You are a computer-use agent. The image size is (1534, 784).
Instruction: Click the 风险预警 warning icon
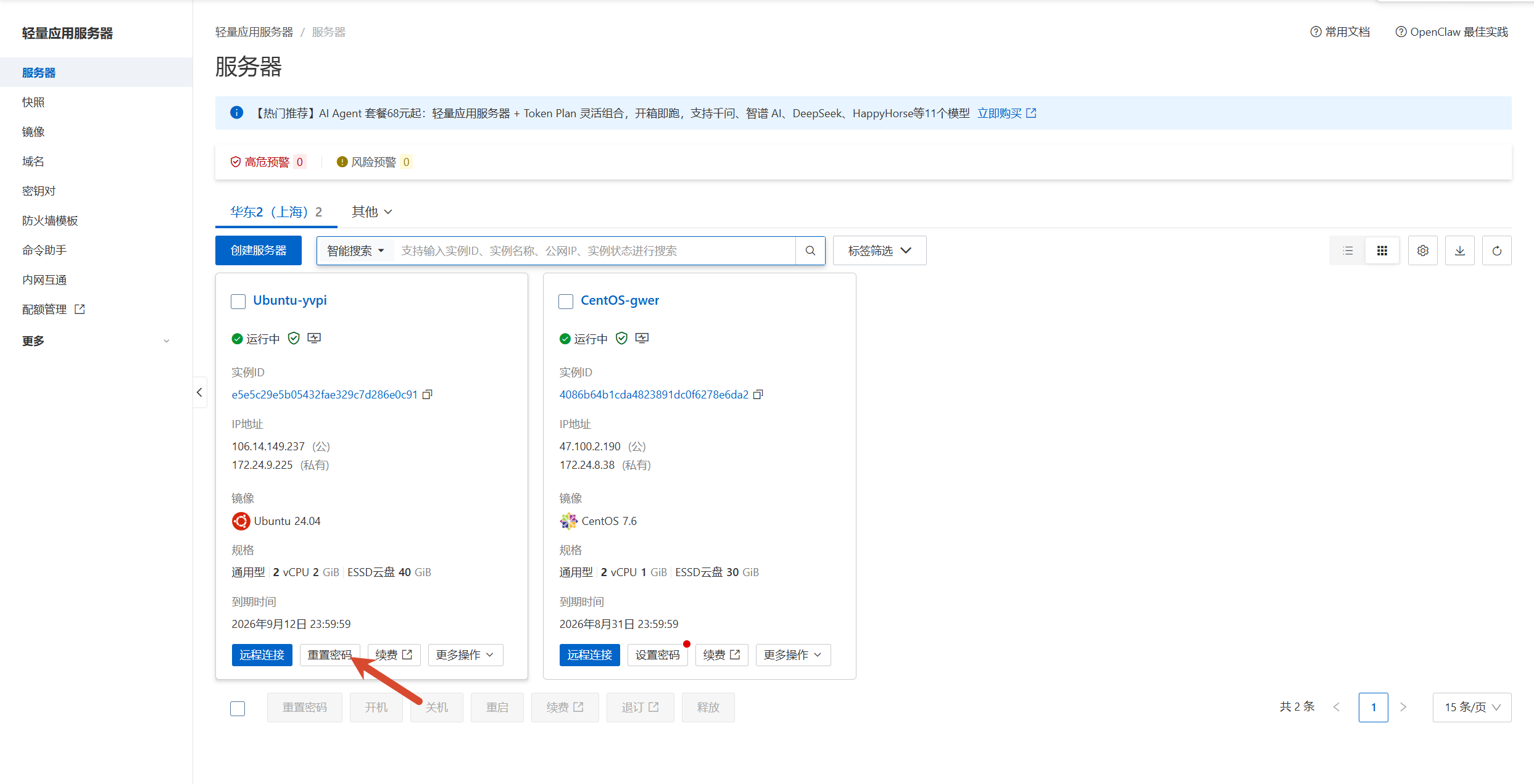[342, 162]
